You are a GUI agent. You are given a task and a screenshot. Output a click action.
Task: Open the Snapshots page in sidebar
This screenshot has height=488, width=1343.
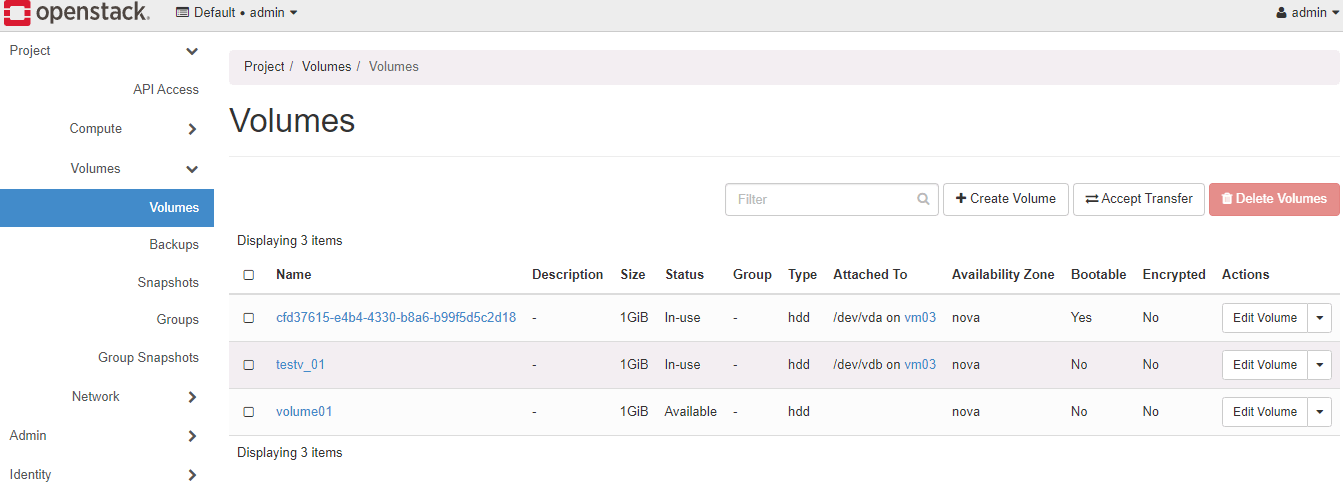pos(168,283)
